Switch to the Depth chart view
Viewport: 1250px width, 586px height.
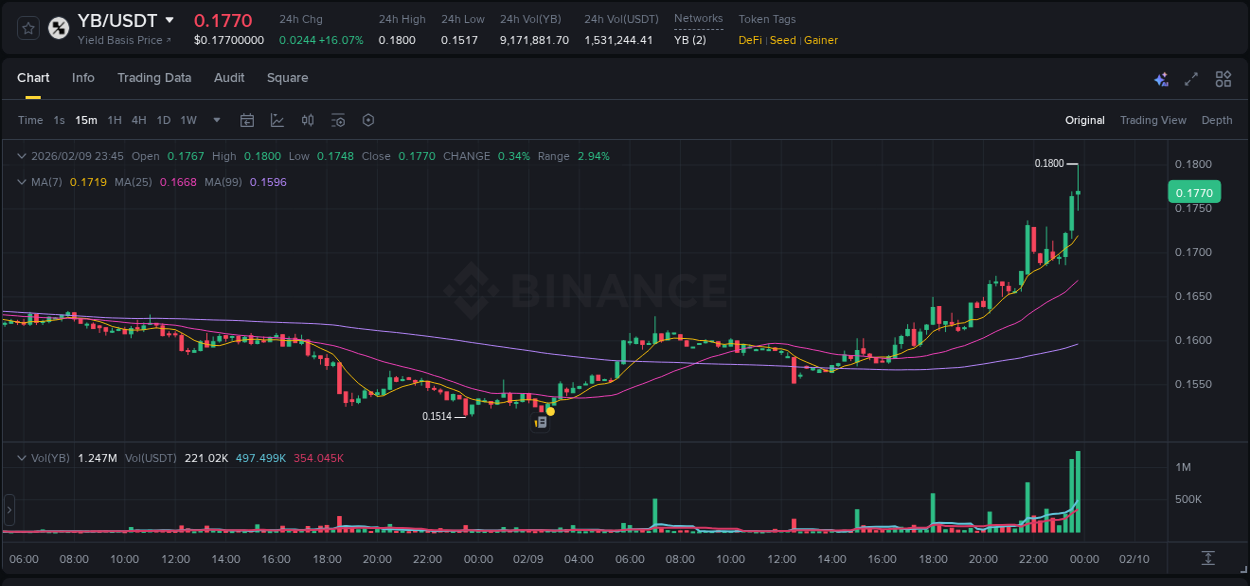(x=1217, y=120)
